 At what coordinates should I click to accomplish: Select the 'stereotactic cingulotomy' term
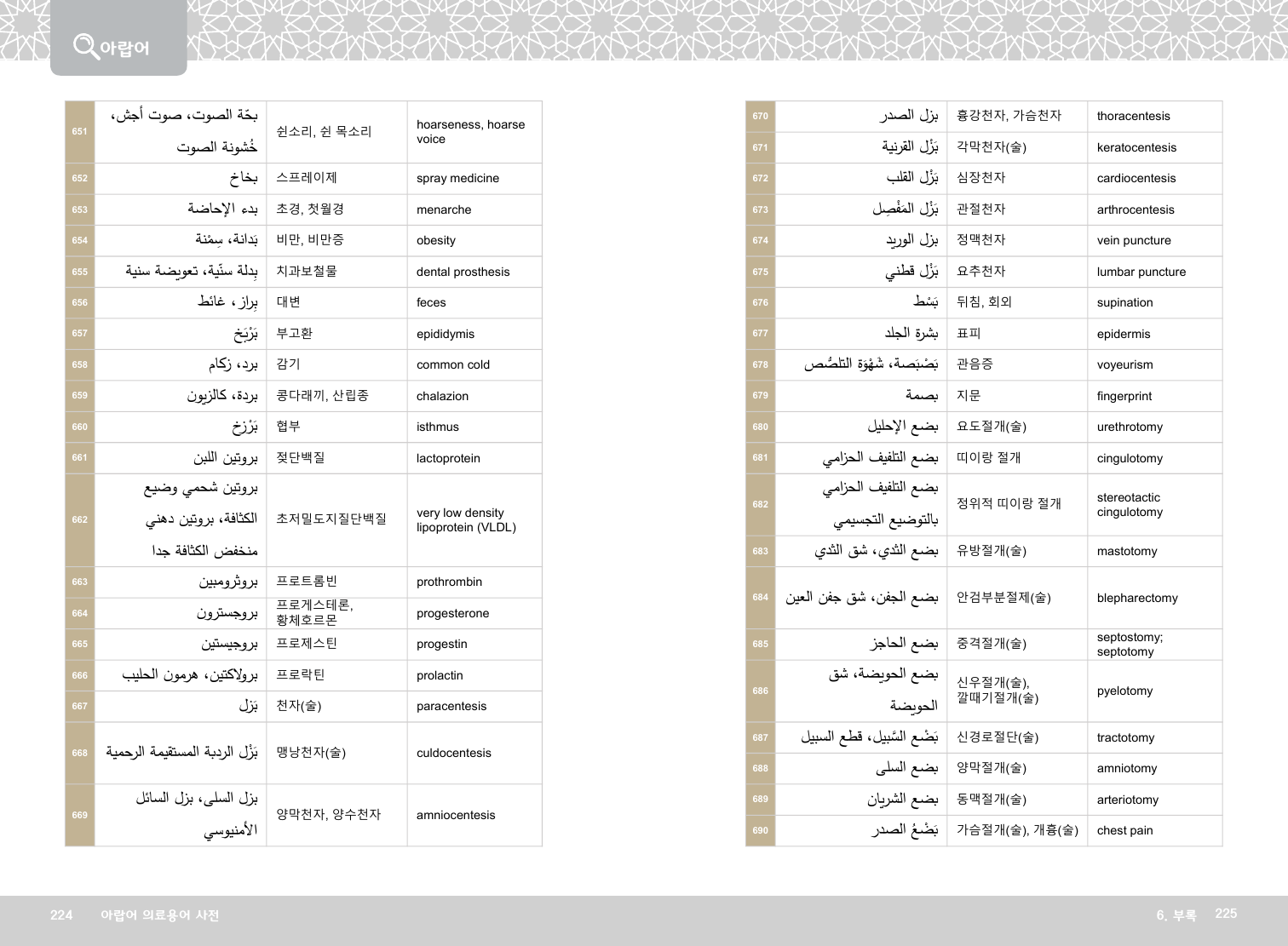(x=1130, y=504)
